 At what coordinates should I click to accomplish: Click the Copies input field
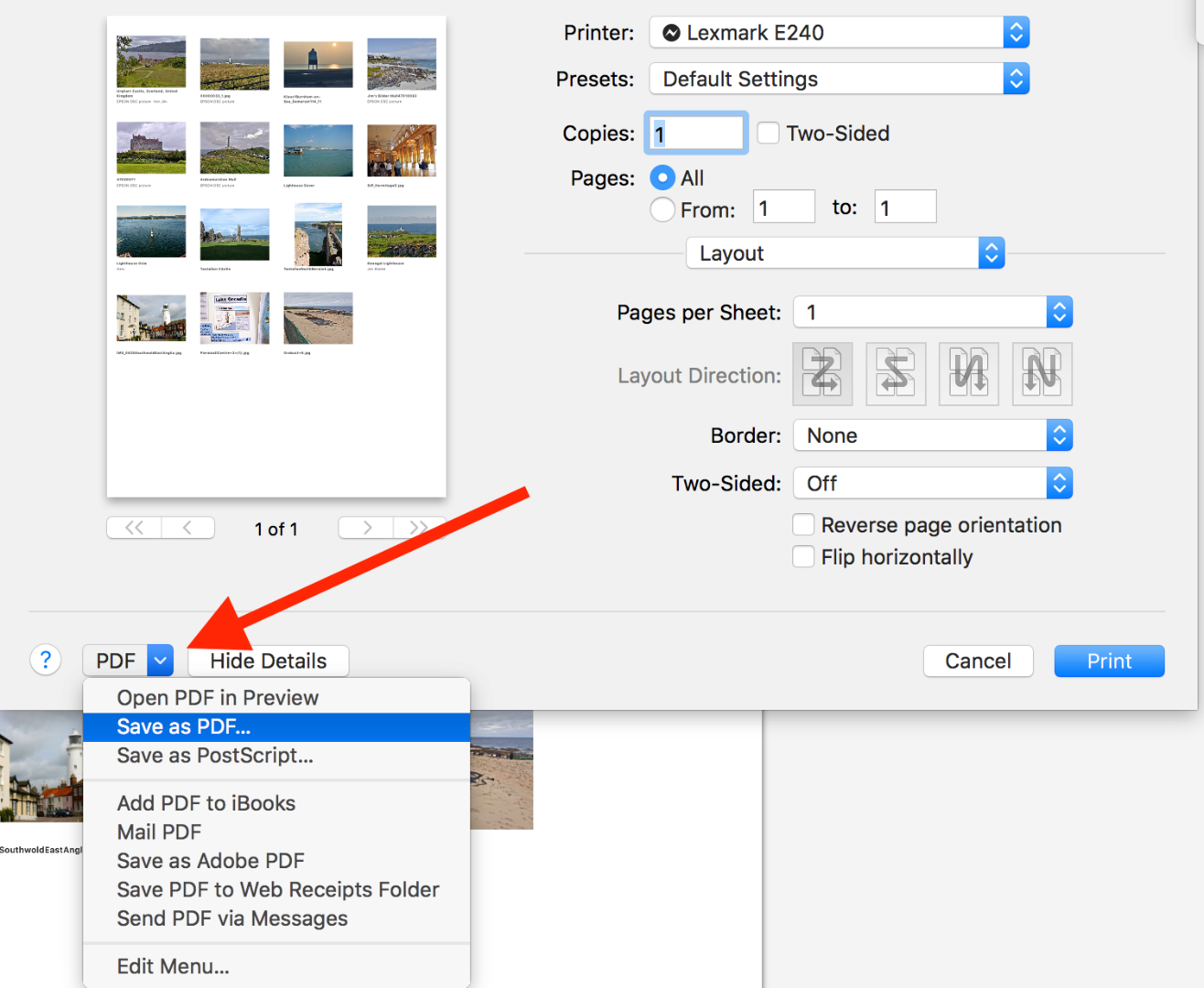point(696,134)
